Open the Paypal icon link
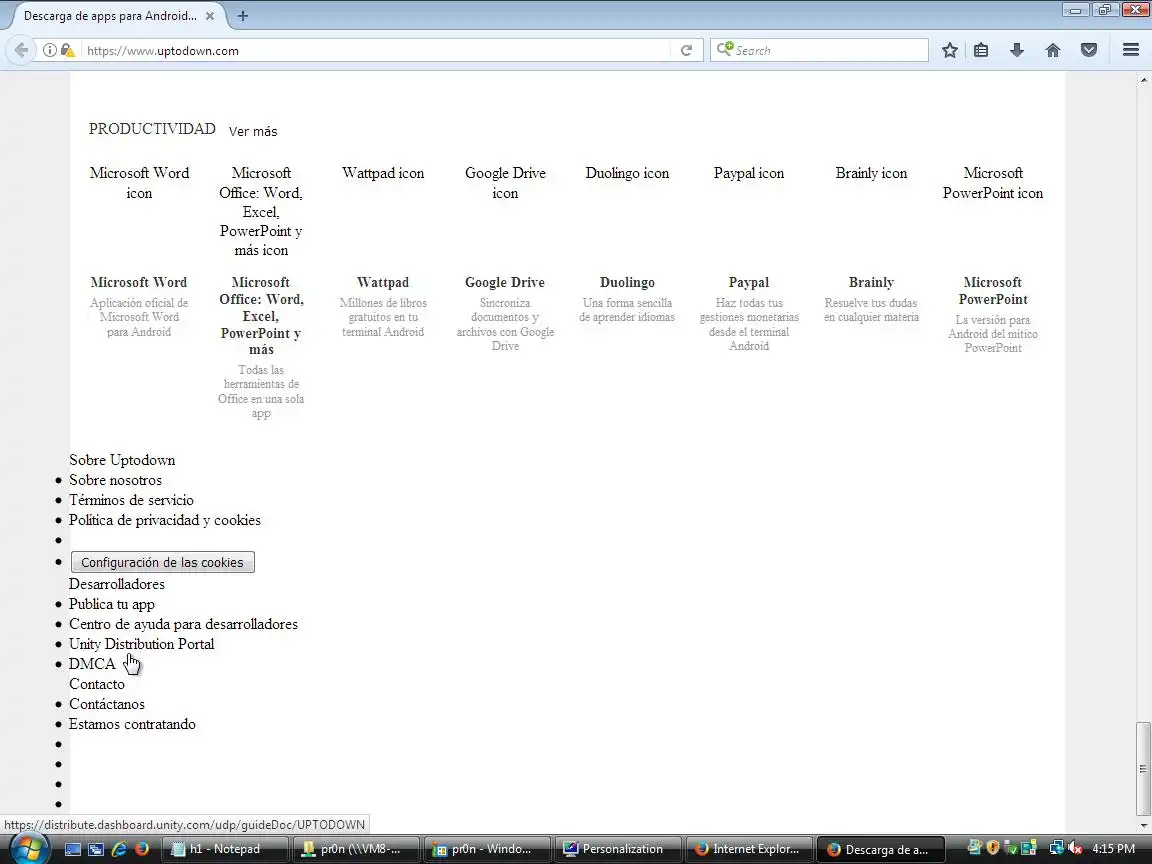1152x864 pixels. pos(749,173)
